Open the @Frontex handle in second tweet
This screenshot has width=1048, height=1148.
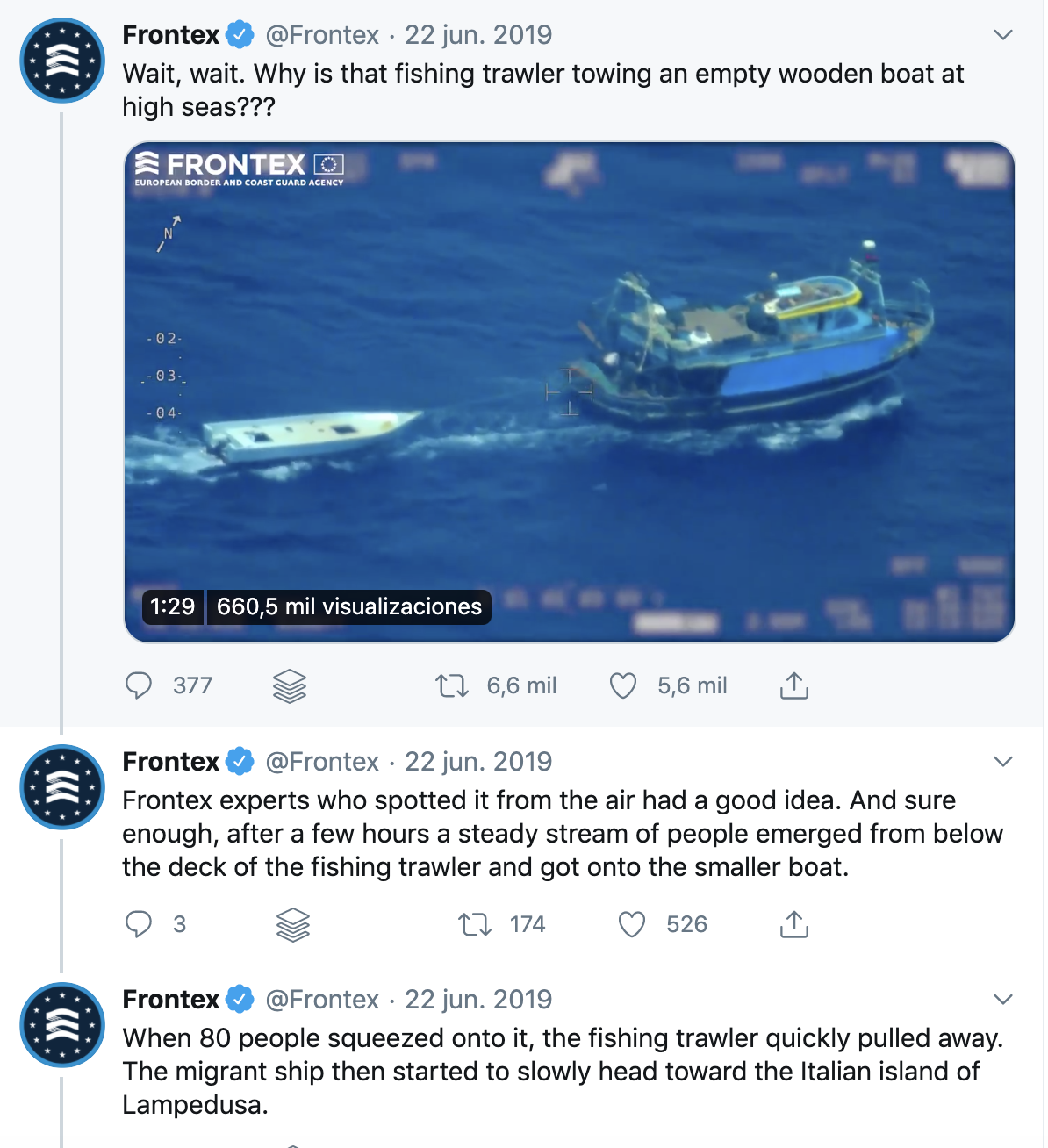(322, 762)
